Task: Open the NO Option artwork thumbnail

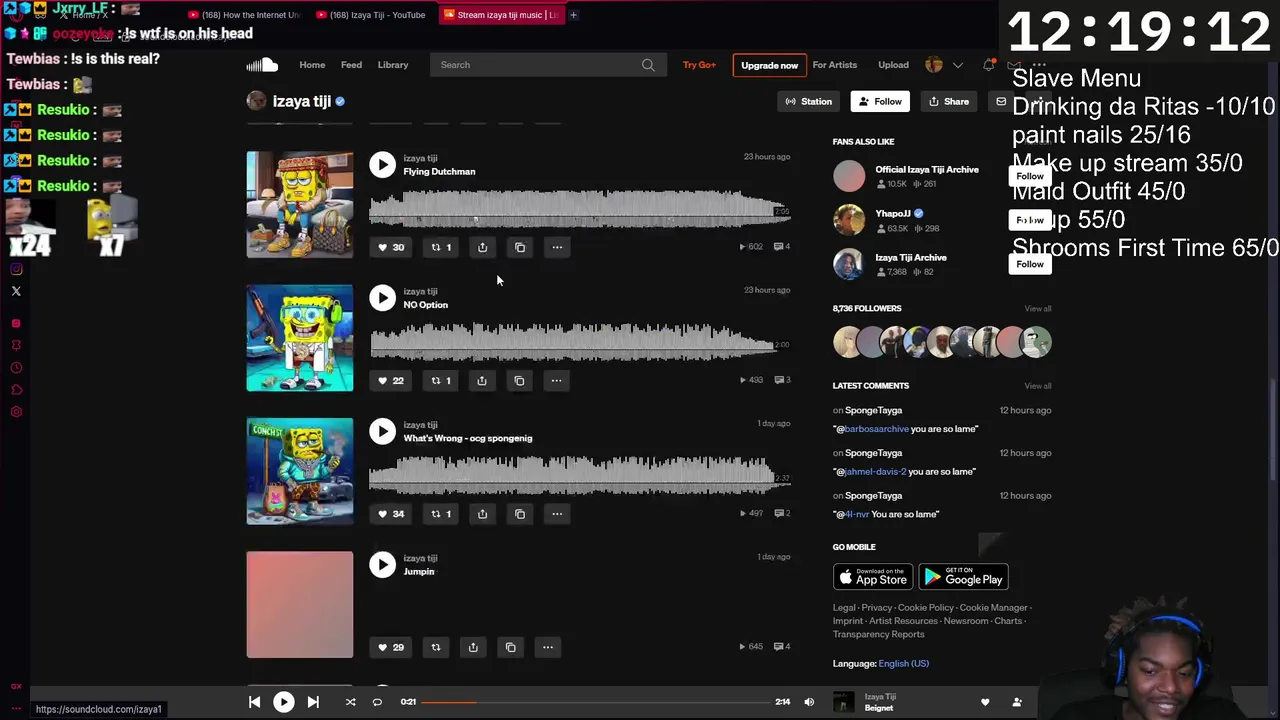Action: pos(300,338)
